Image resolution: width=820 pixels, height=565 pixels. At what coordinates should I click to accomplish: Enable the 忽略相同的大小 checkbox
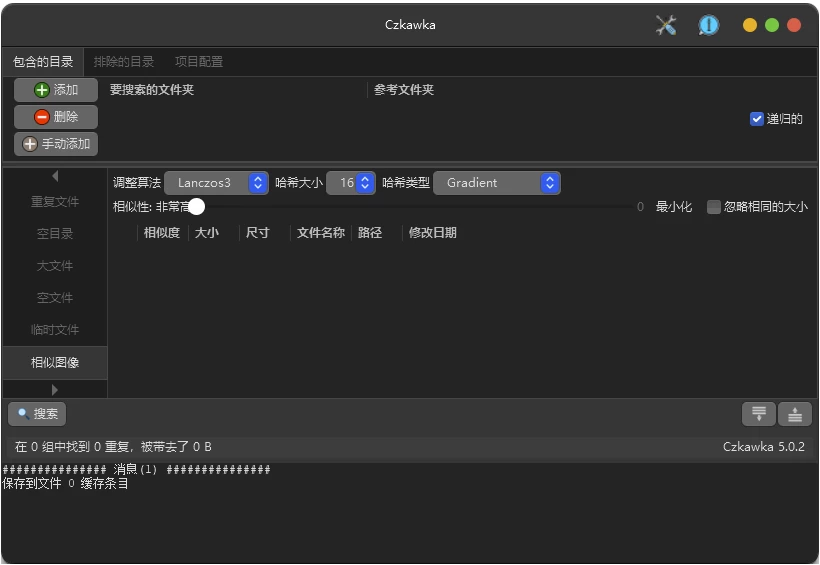pos(714,207)
